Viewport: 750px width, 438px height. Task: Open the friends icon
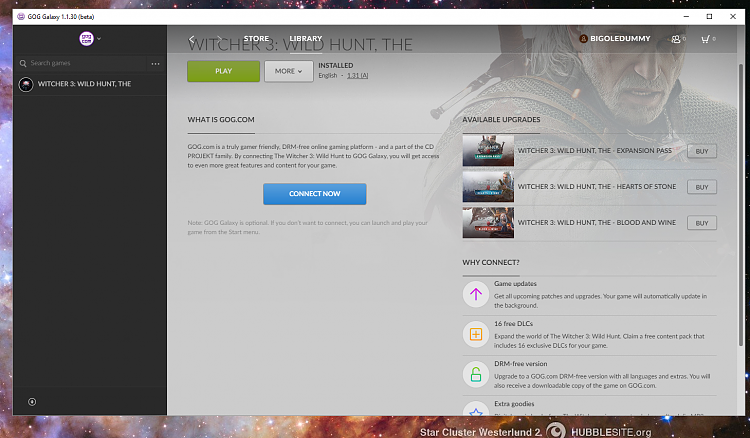(x=678, y=39)
